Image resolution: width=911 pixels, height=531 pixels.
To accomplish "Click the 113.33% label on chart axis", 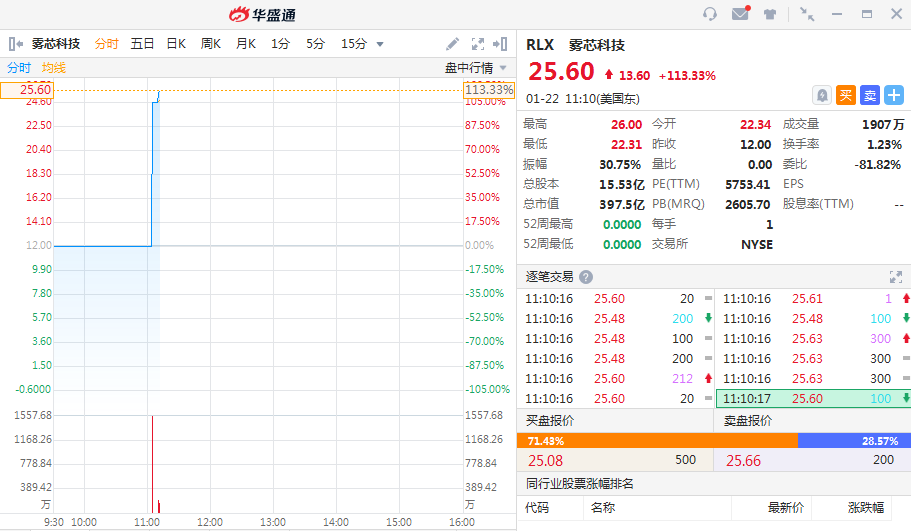I will pos(489,90).
